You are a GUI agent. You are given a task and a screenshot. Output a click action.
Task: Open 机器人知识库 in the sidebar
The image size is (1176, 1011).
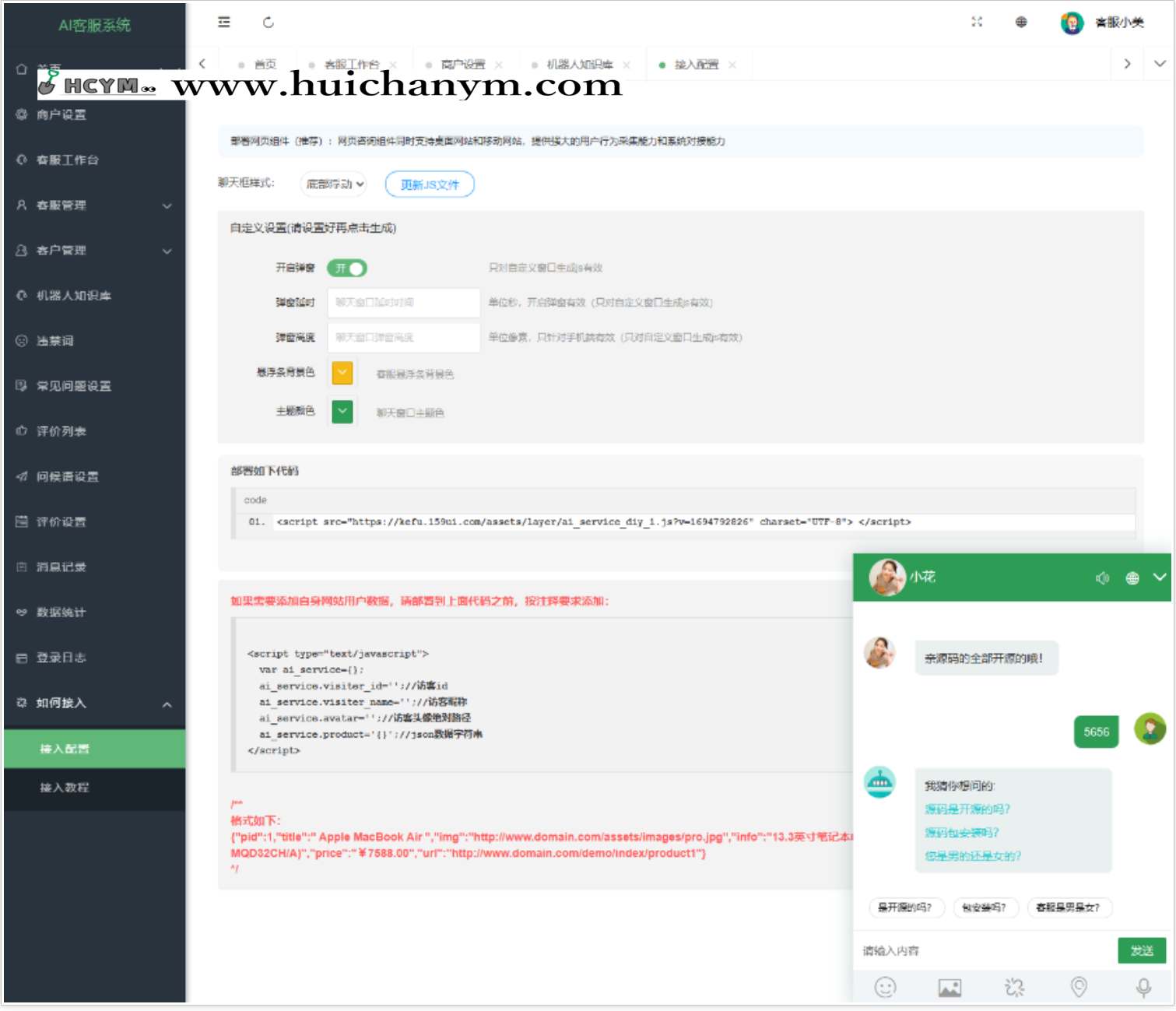pos(94,295)
